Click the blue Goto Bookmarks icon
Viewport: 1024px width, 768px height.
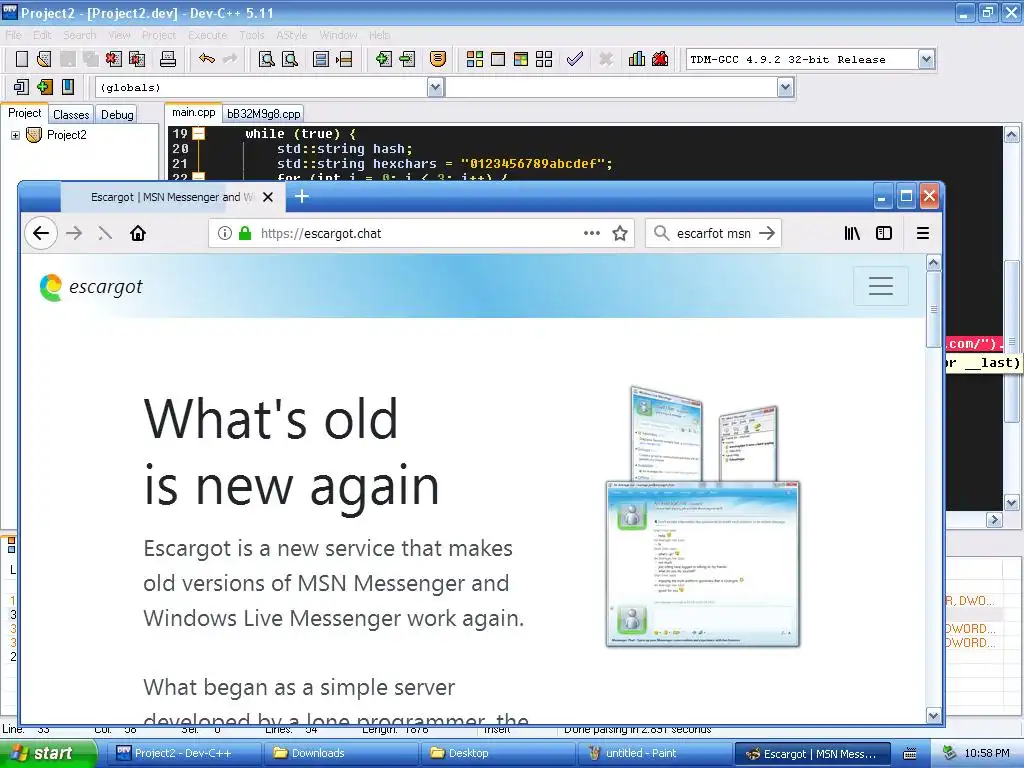point(68,87)
